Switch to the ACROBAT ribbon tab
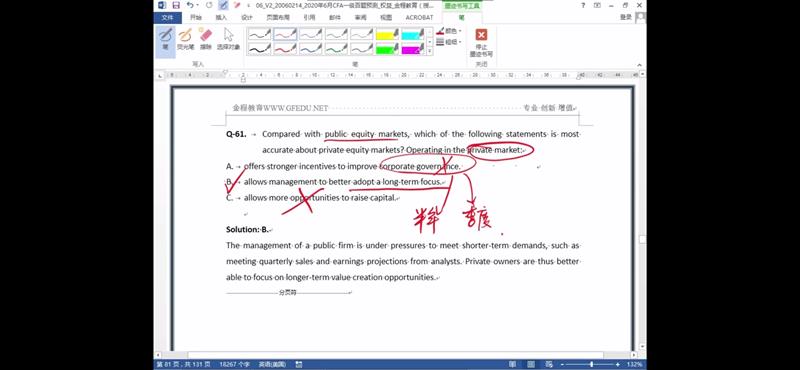Image resolution: width=800 pixels, height=370 pixels. coord(419,17)
